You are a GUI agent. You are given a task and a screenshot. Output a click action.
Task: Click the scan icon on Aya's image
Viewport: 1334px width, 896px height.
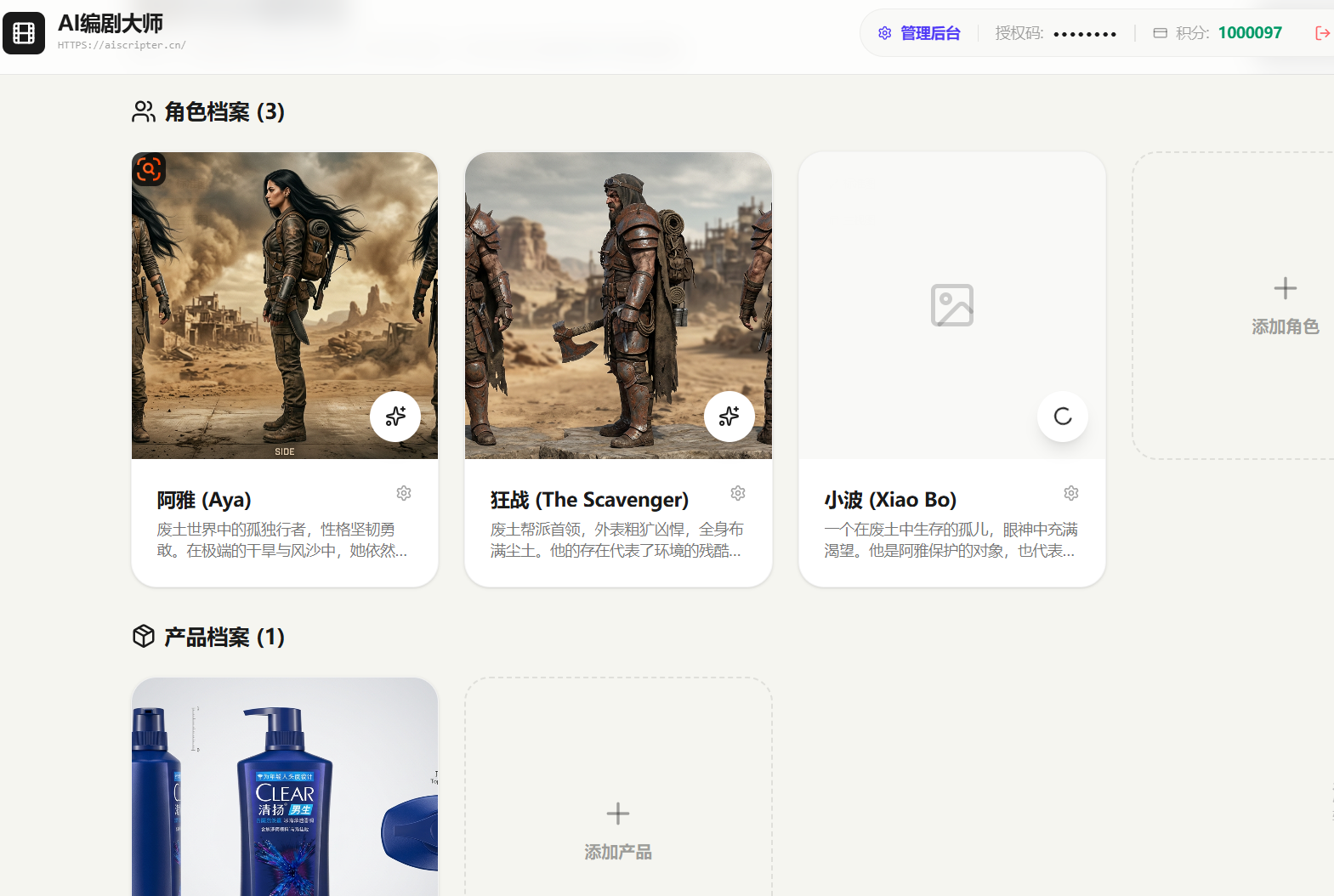coord(149,169)
